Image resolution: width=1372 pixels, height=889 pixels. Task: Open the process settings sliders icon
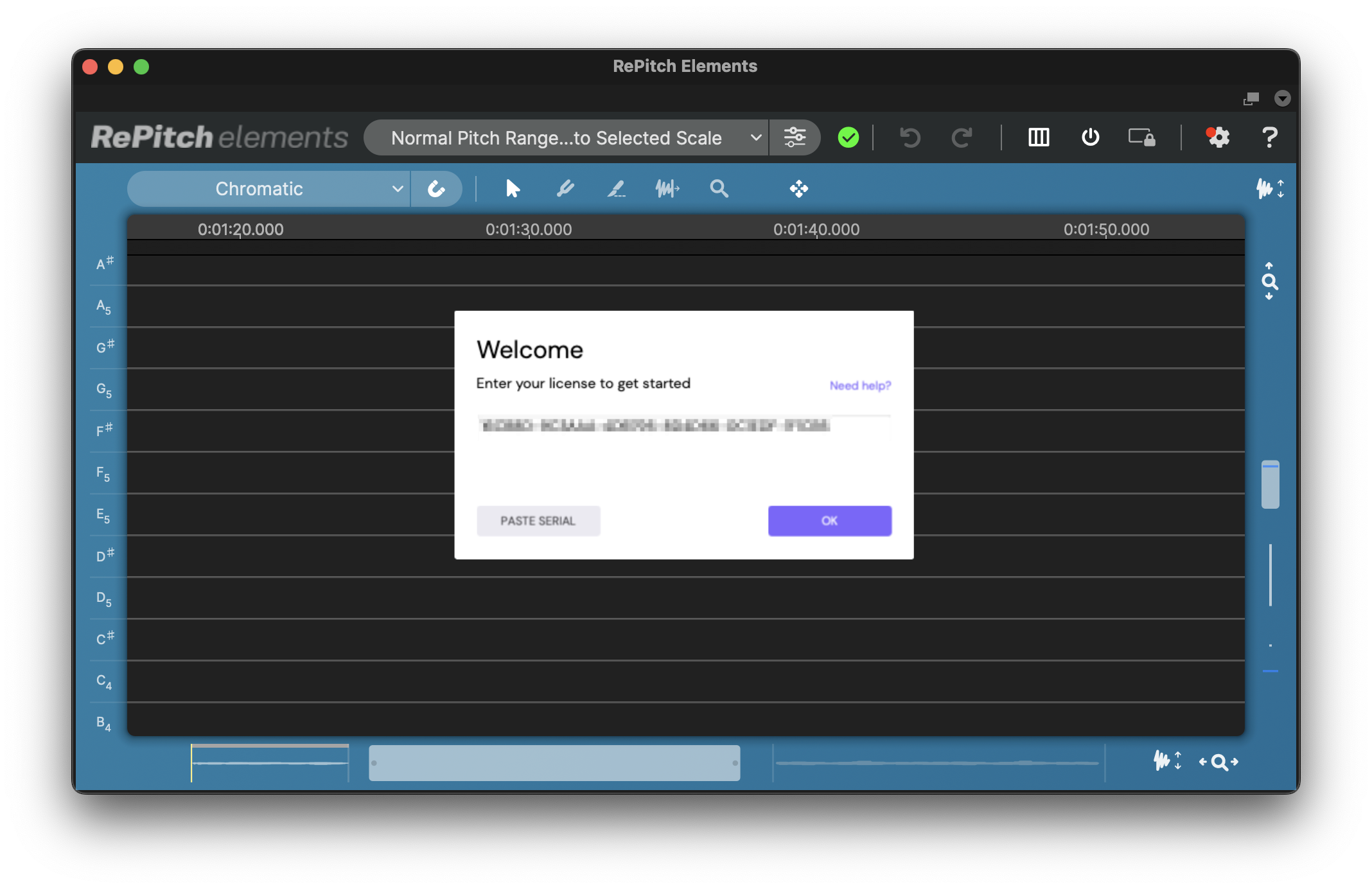[795, 137]
